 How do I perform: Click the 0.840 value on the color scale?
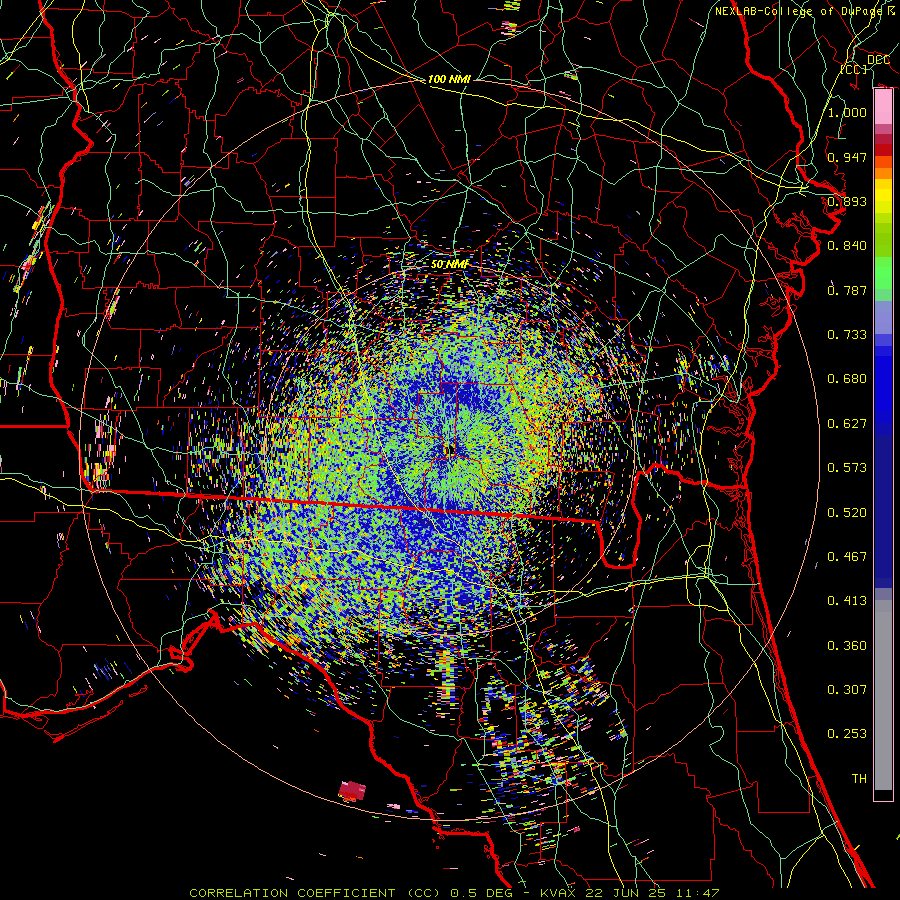tap(847, 246)
